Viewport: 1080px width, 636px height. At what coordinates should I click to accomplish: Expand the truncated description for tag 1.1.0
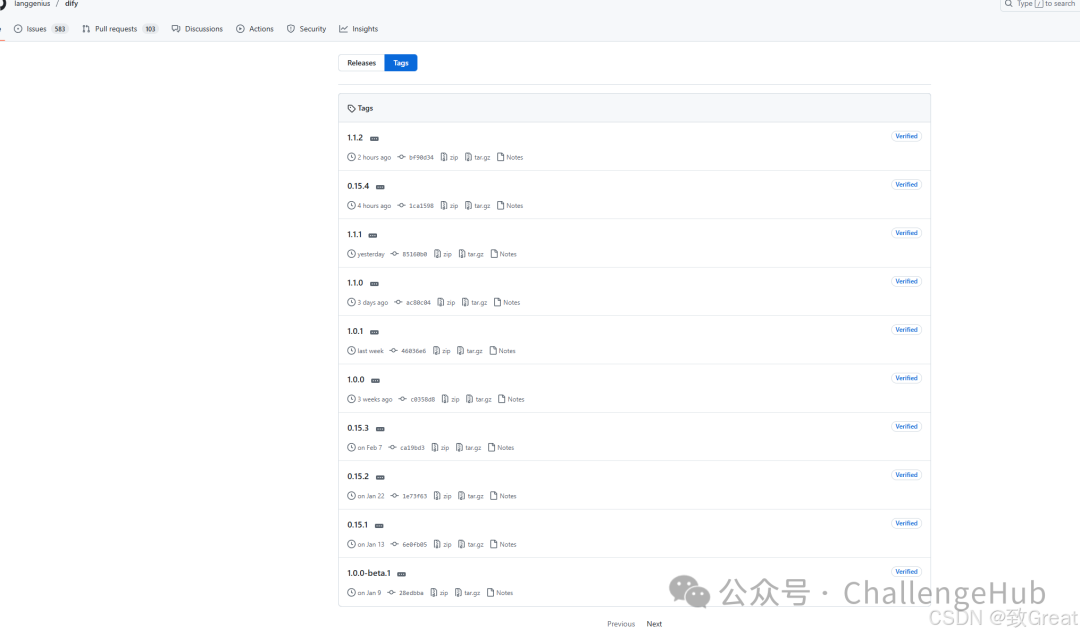[374, 283]
